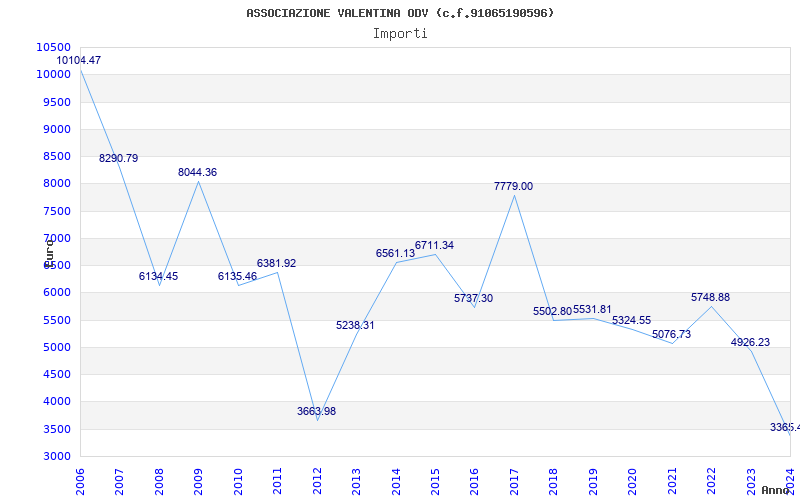Select the data label 10104.47

tap(79, 60)
